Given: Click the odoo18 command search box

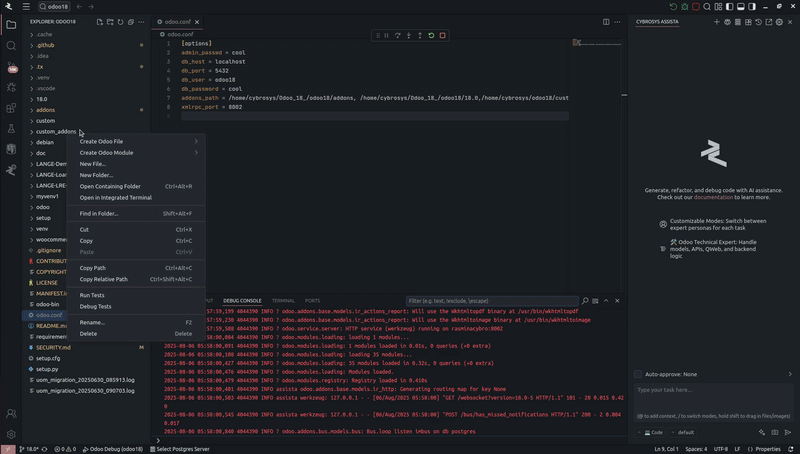Looking at the screenshot, I should pyautogui.click(x=54, y=7).
